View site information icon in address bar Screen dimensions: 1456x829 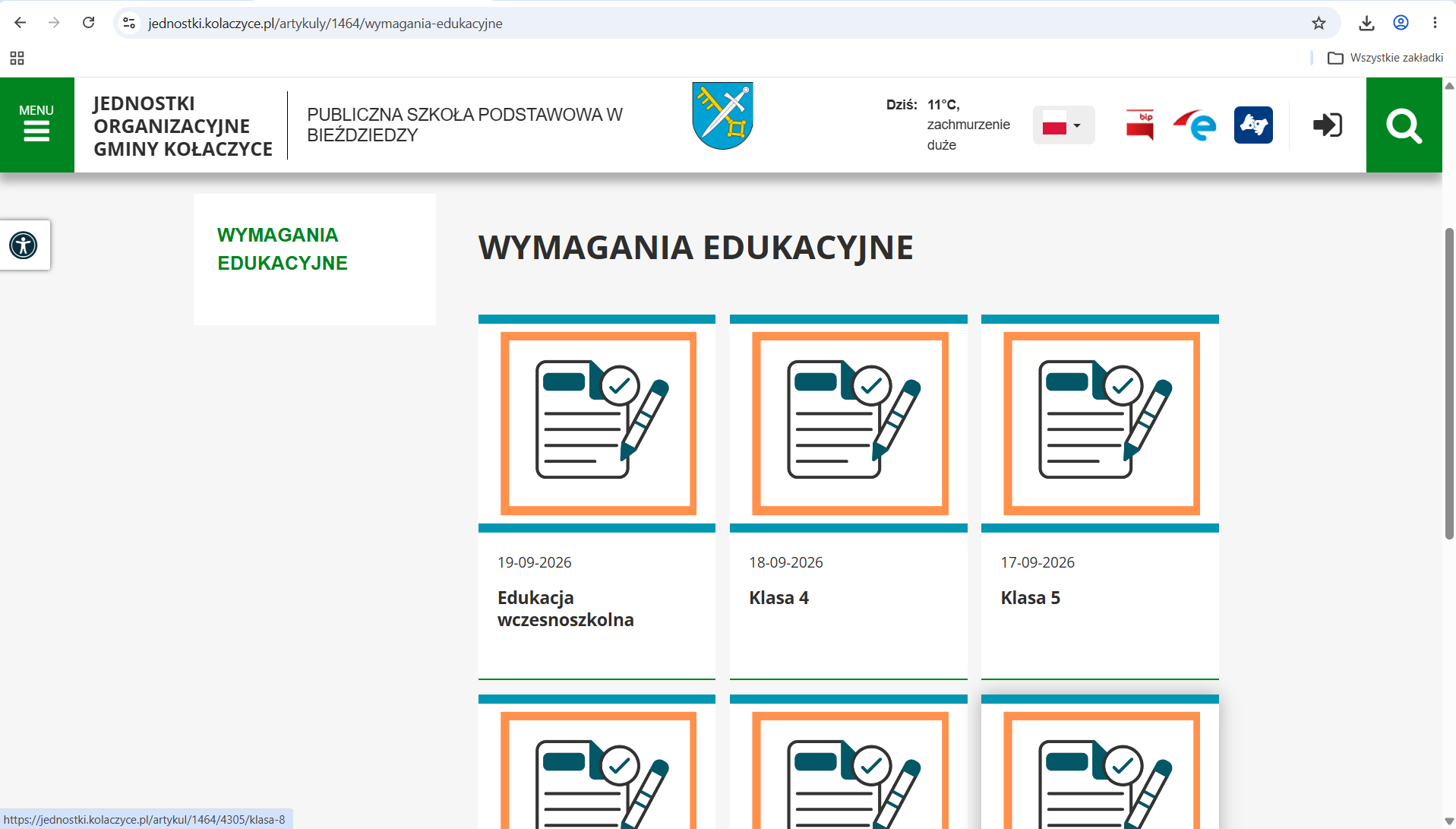(x=130, y=23)
